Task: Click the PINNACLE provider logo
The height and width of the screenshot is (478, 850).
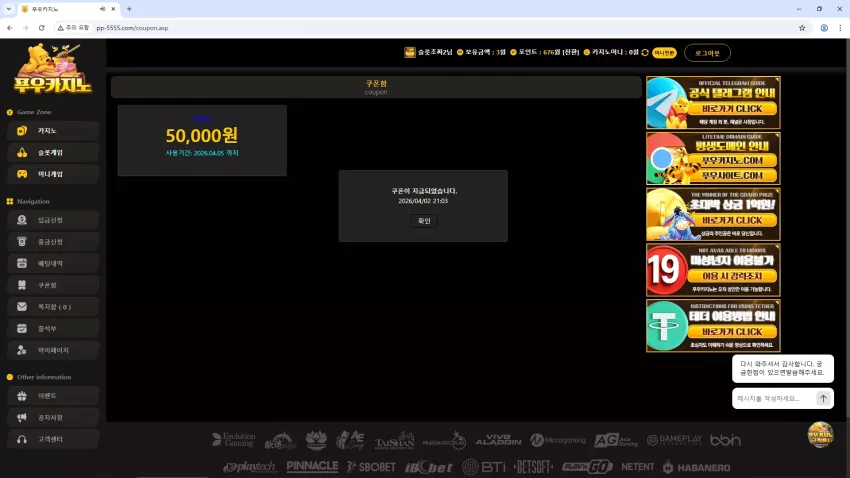Action: pyautogui.click(x=312, y=466)
